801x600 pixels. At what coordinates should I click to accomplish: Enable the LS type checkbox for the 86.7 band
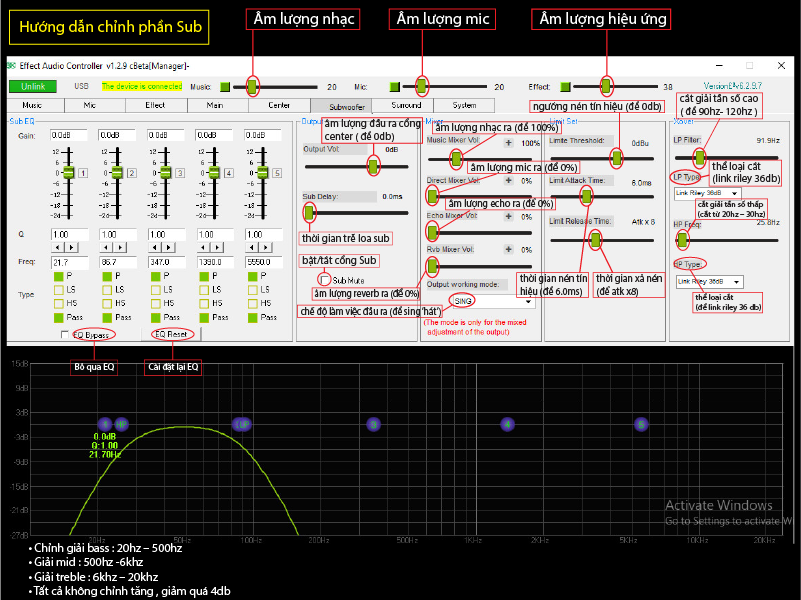(x=107, y=290)
